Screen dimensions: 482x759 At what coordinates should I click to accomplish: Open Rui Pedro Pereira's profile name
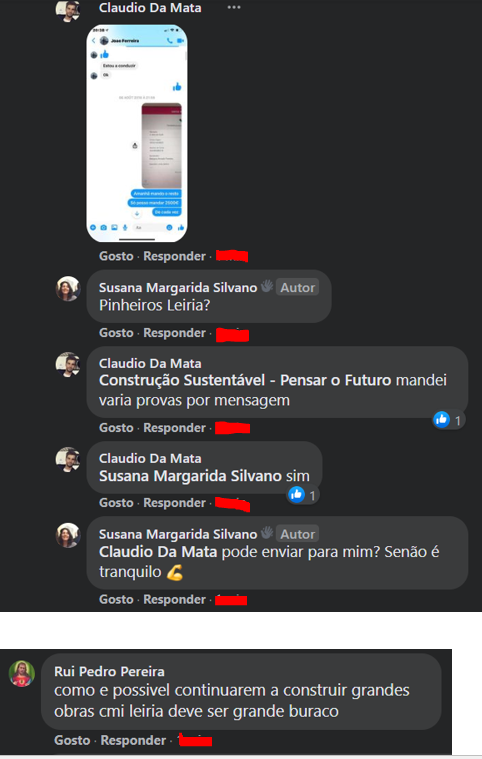pyautogui.click(x=109, y=671)
